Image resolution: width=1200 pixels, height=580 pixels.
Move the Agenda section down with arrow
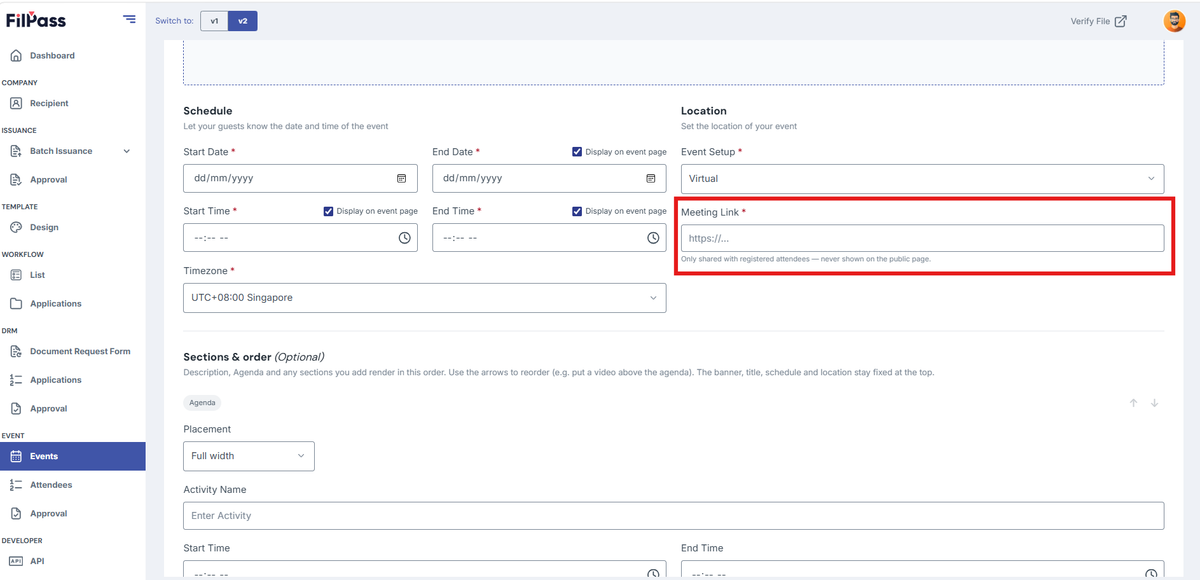(x=1154, y=403)
